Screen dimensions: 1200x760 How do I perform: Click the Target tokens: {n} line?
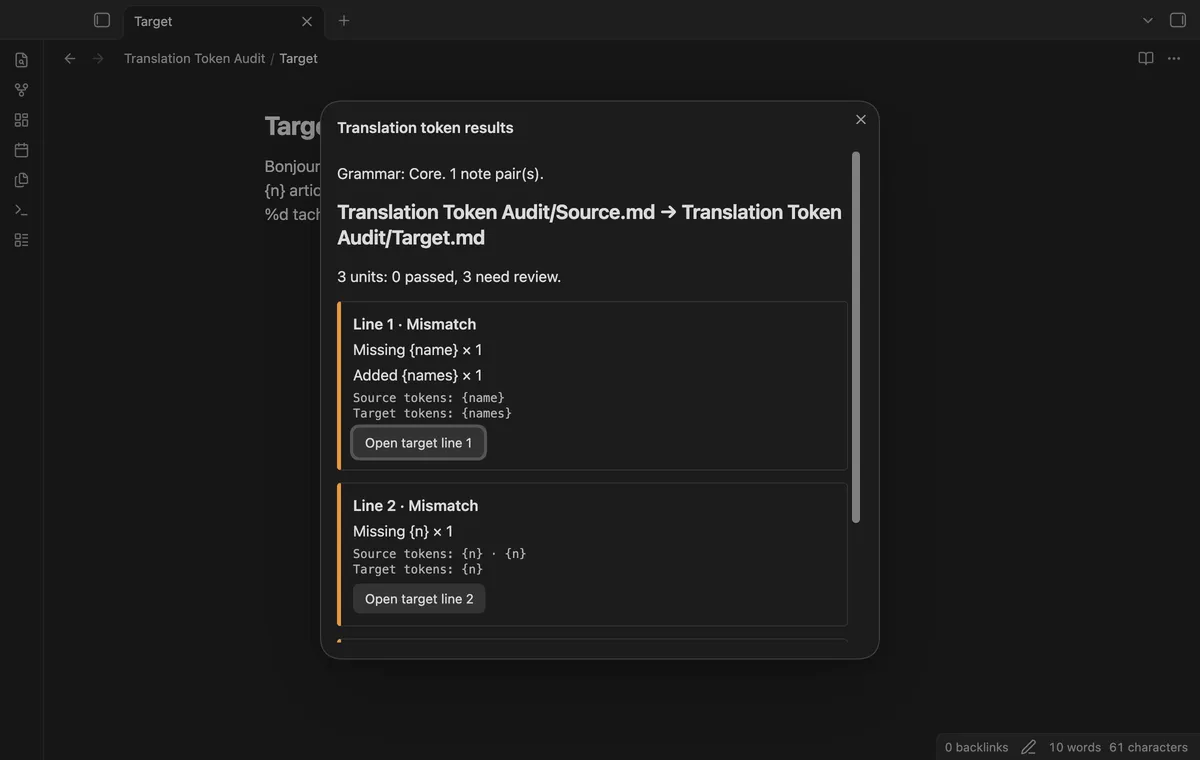[x=418, y=569]
